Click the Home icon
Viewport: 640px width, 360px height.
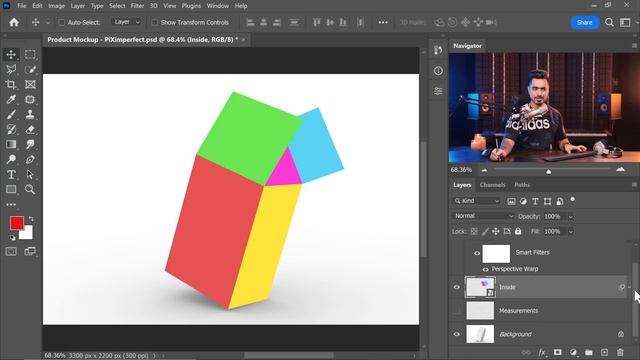tap(14, 22)
